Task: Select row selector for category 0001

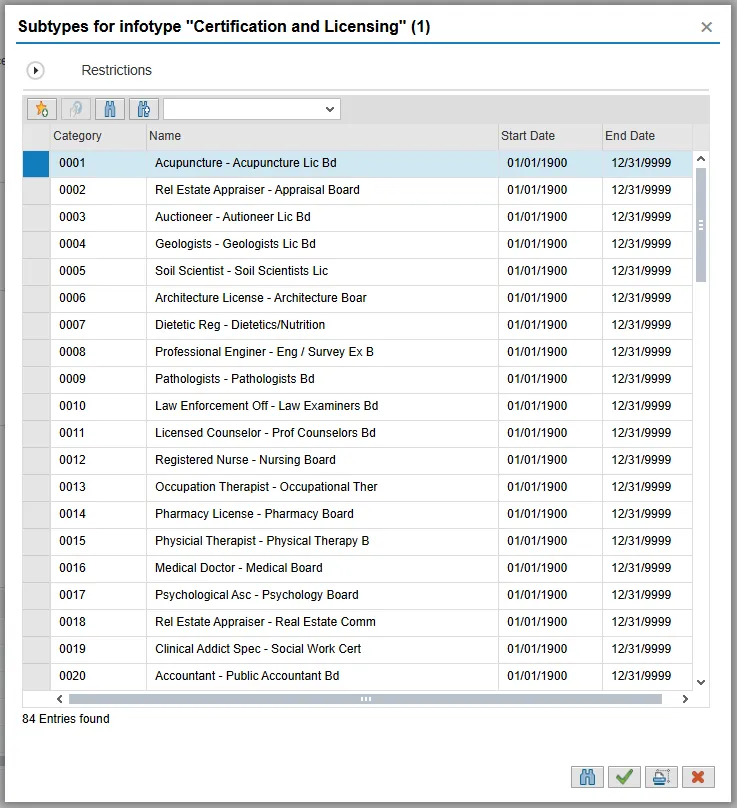Action: [x=36, y=163]
